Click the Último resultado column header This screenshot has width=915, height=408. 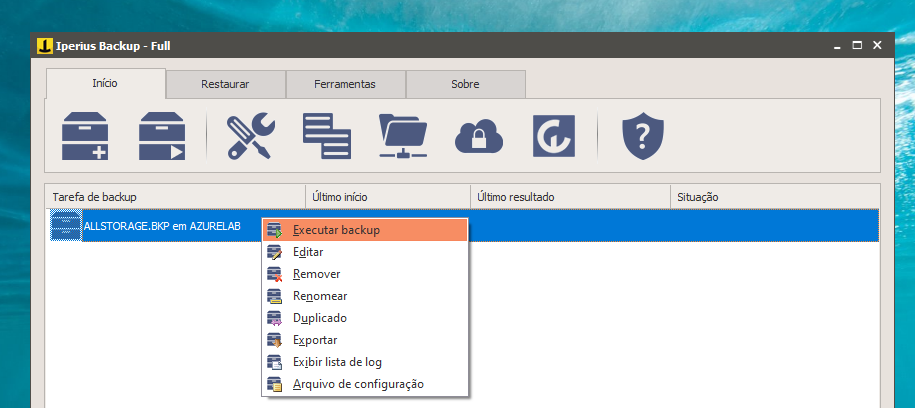[x=571, y=197]
